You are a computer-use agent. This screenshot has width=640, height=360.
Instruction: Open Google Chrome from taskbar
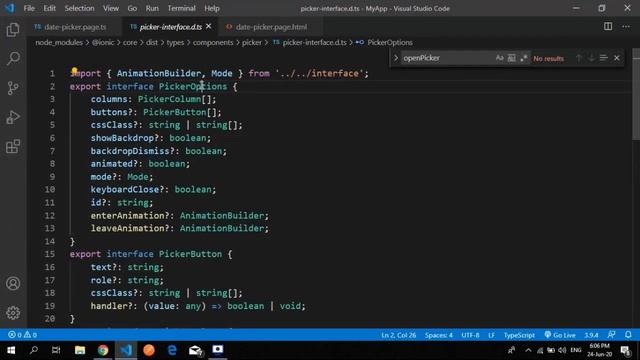coord(103,350)
